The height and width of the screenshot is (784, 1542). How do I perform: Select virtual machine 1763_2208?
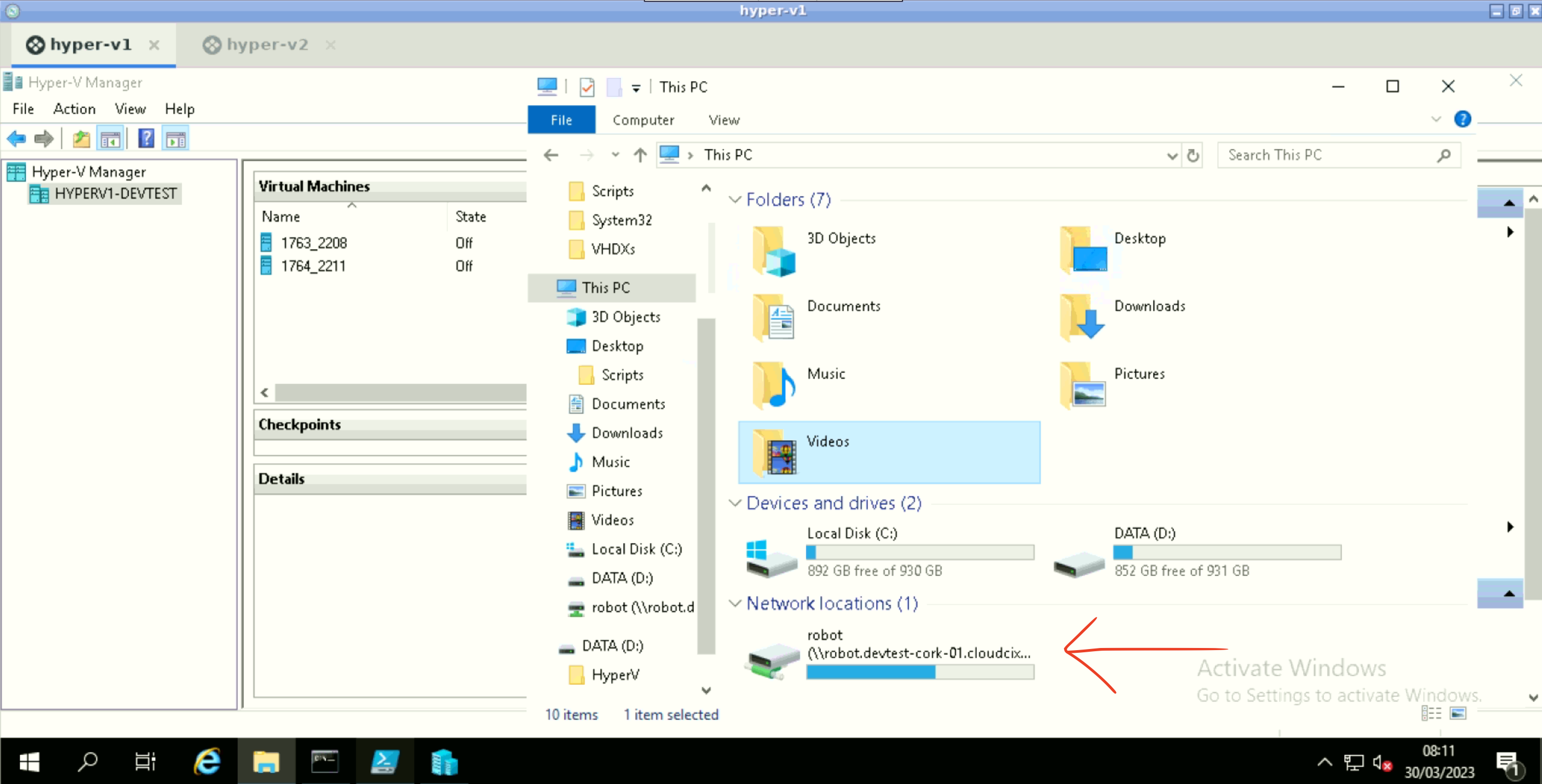pyautogui.click(x=313, y=243)
